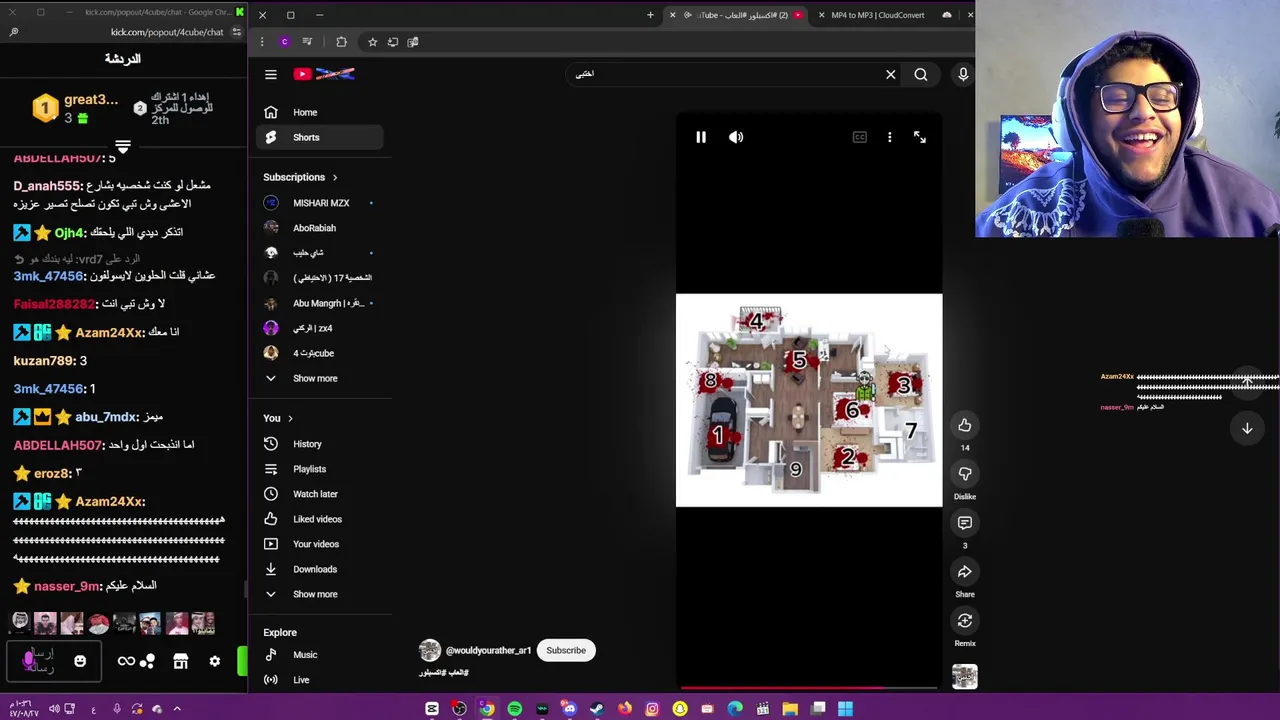Open the browser profile C avatar
This screenshot has width=1280, height=720.
tap(284, 42)
